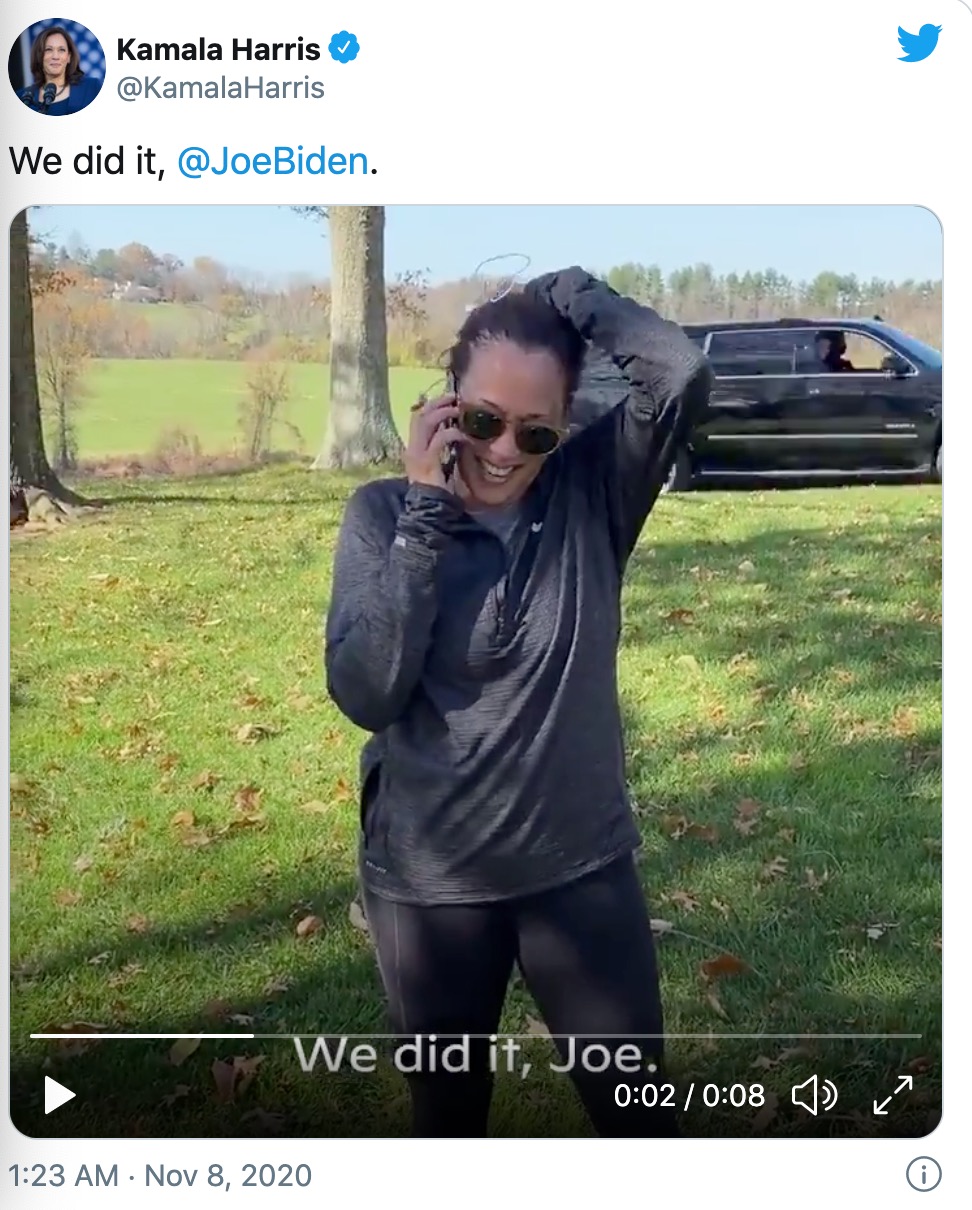Expand the video to fullscreen

coord(892,1095)
